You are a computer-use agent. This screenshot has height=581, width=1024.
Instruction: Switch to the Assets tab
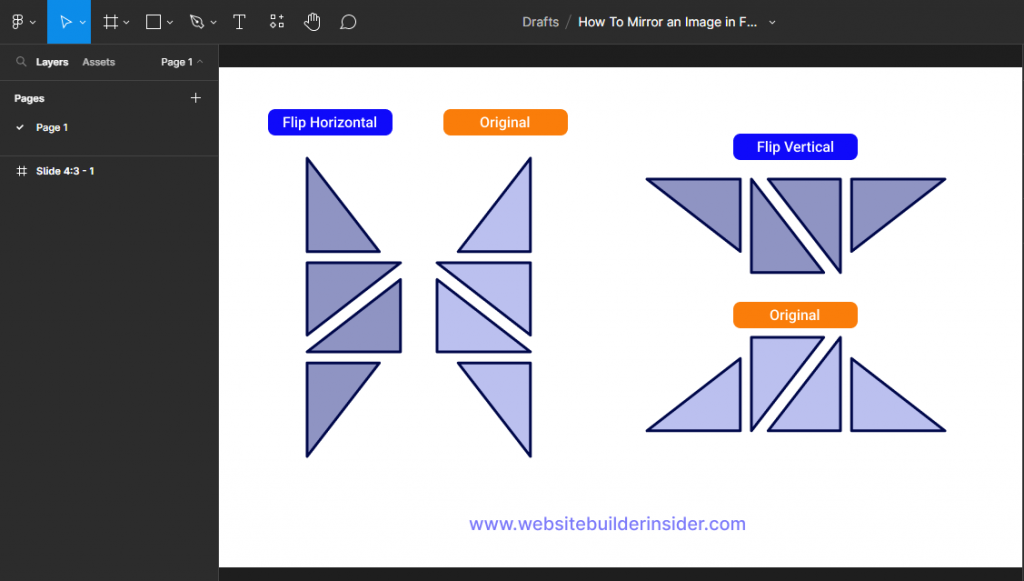99,62
